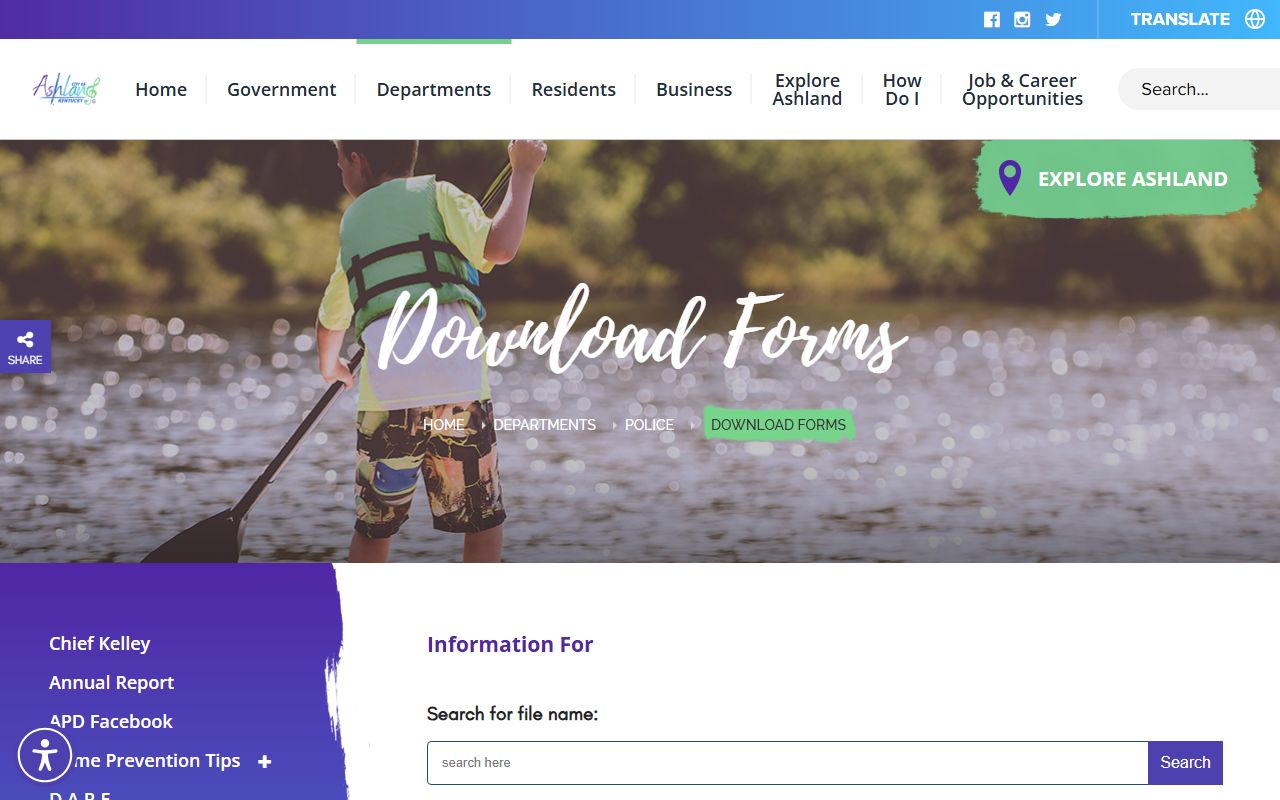Open the Annual Report sidebar link
Image resolution: width=1280 pixels, height=800 pixels.
coord(112,682)
